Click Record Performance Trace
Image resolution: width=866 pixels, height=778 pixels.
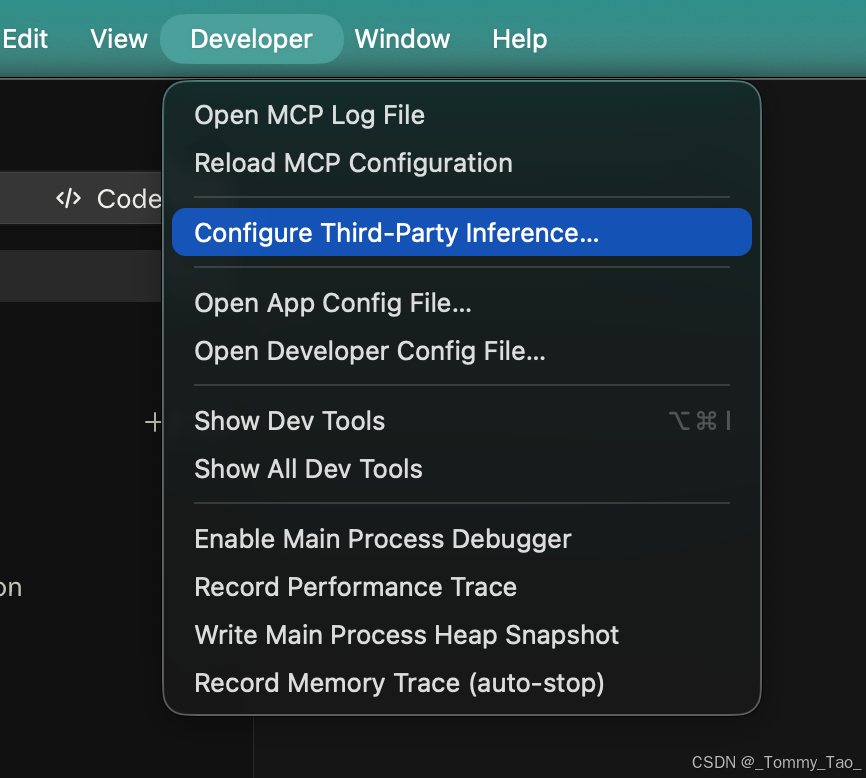(x=462, y=587)
